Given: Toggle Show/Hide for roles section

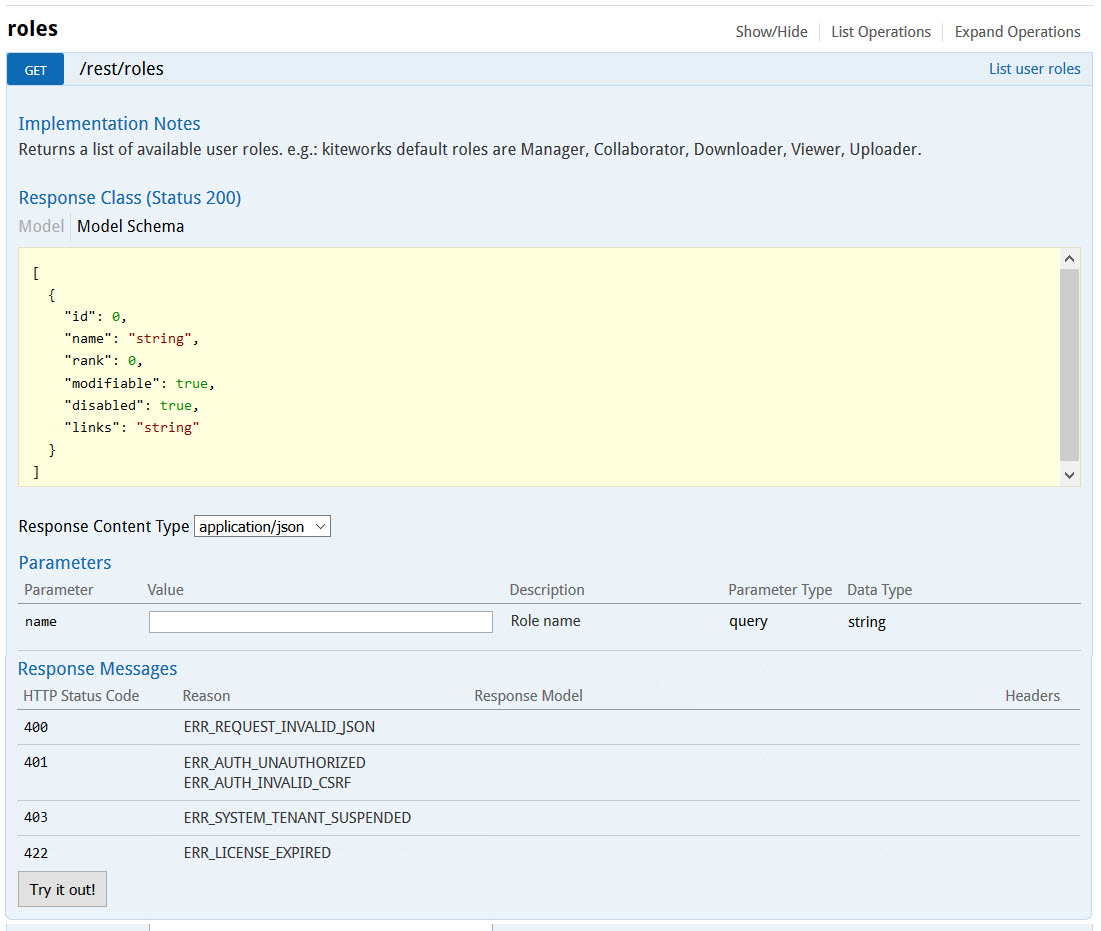Looking at the screenshot, I should [771, 32].
